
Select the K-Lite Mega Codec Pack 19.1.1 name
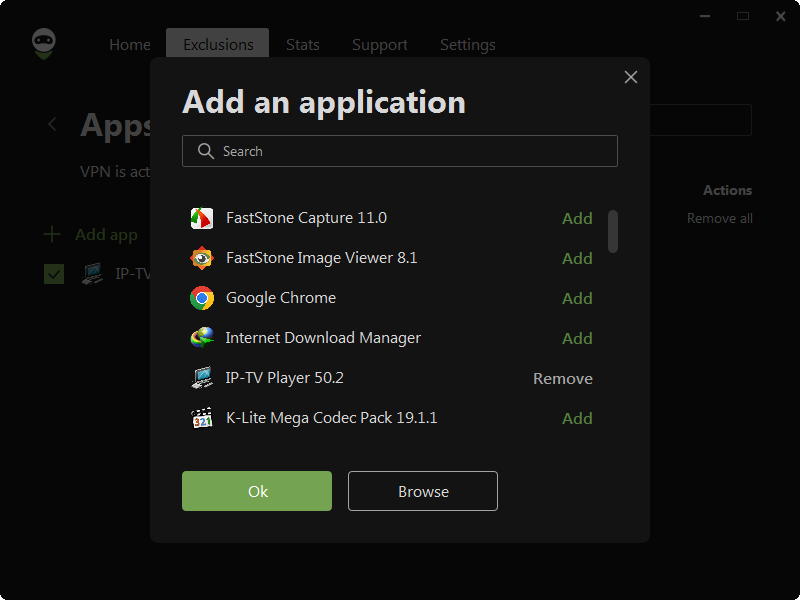tap(331, 418)
